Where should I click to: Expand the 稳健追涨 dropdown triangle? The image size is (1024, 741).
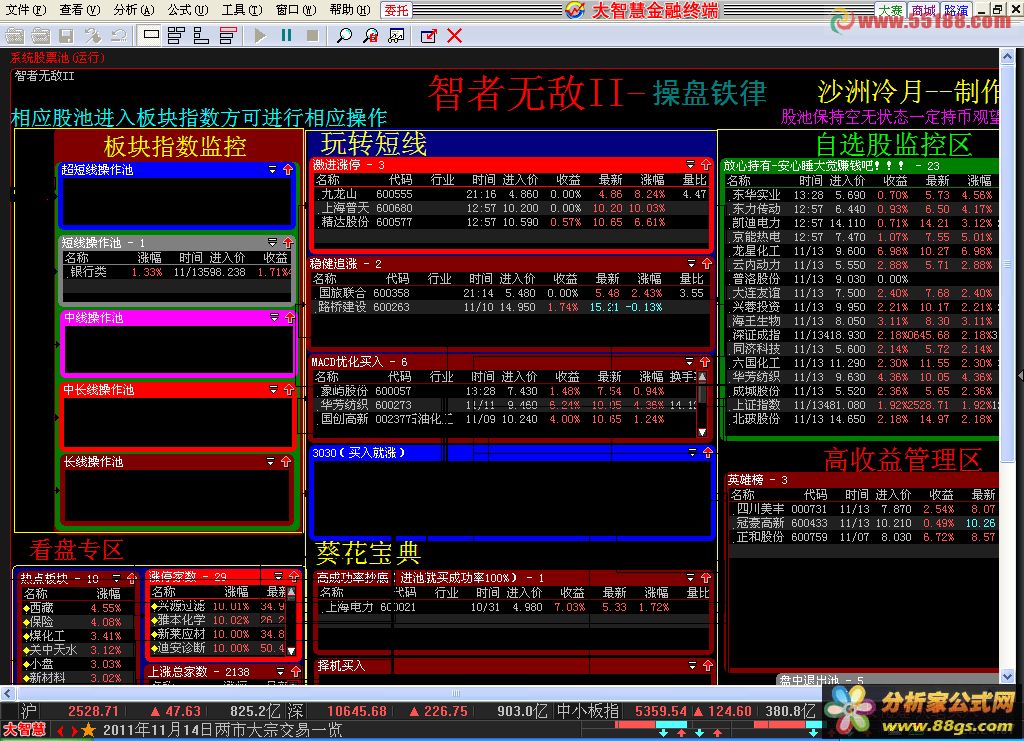[692, 264]
